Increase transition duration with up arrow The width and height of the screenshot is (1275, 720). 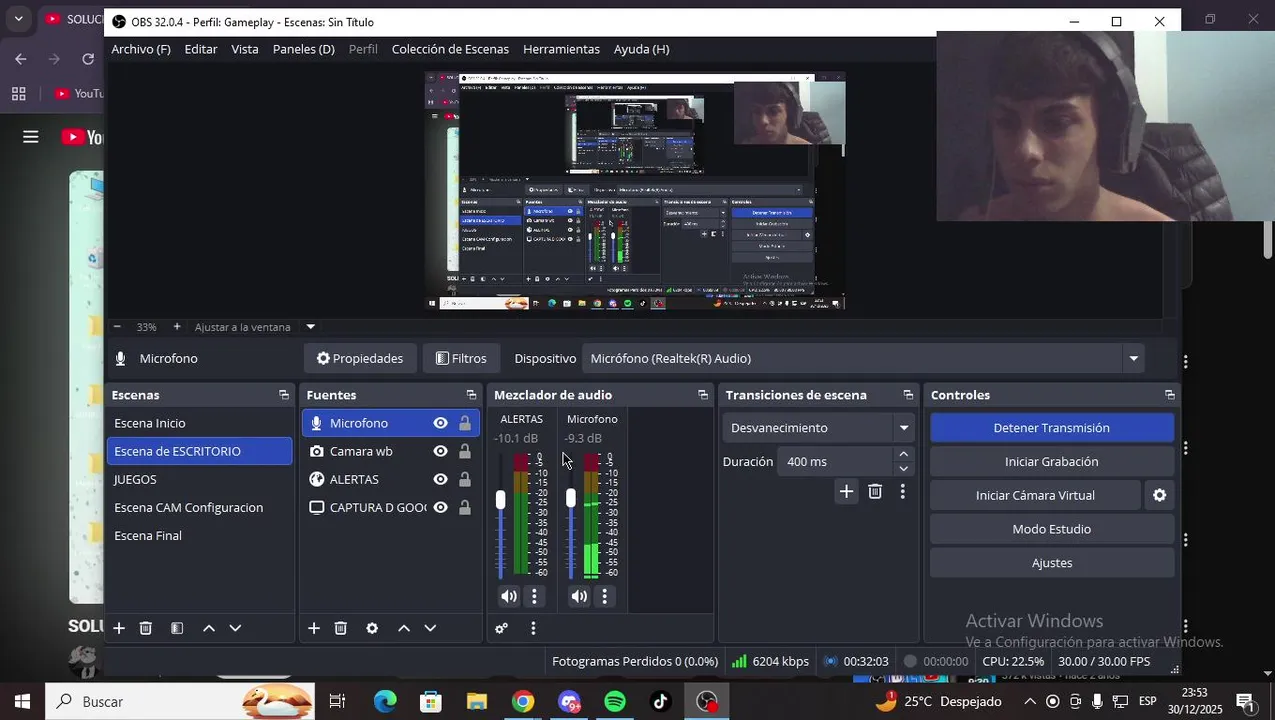[x=903, y=454]
